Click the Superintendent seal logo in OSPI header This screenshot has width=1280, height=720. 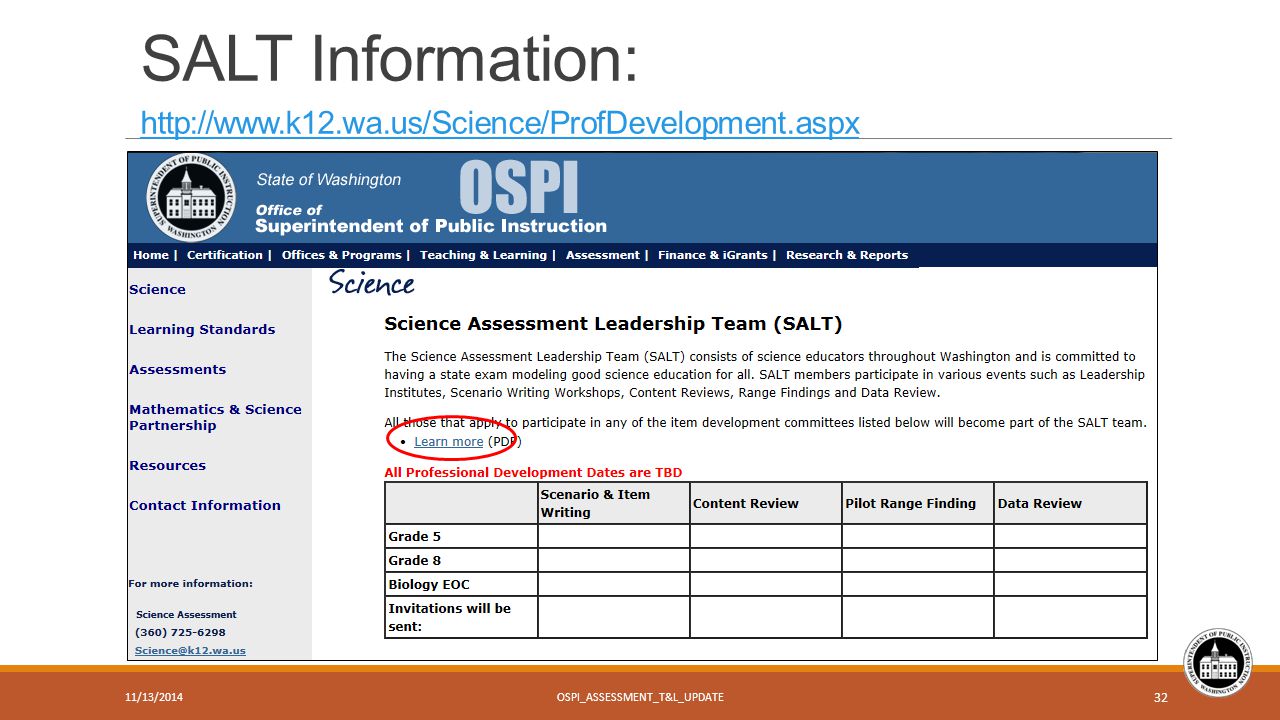(x=192, y=198)
